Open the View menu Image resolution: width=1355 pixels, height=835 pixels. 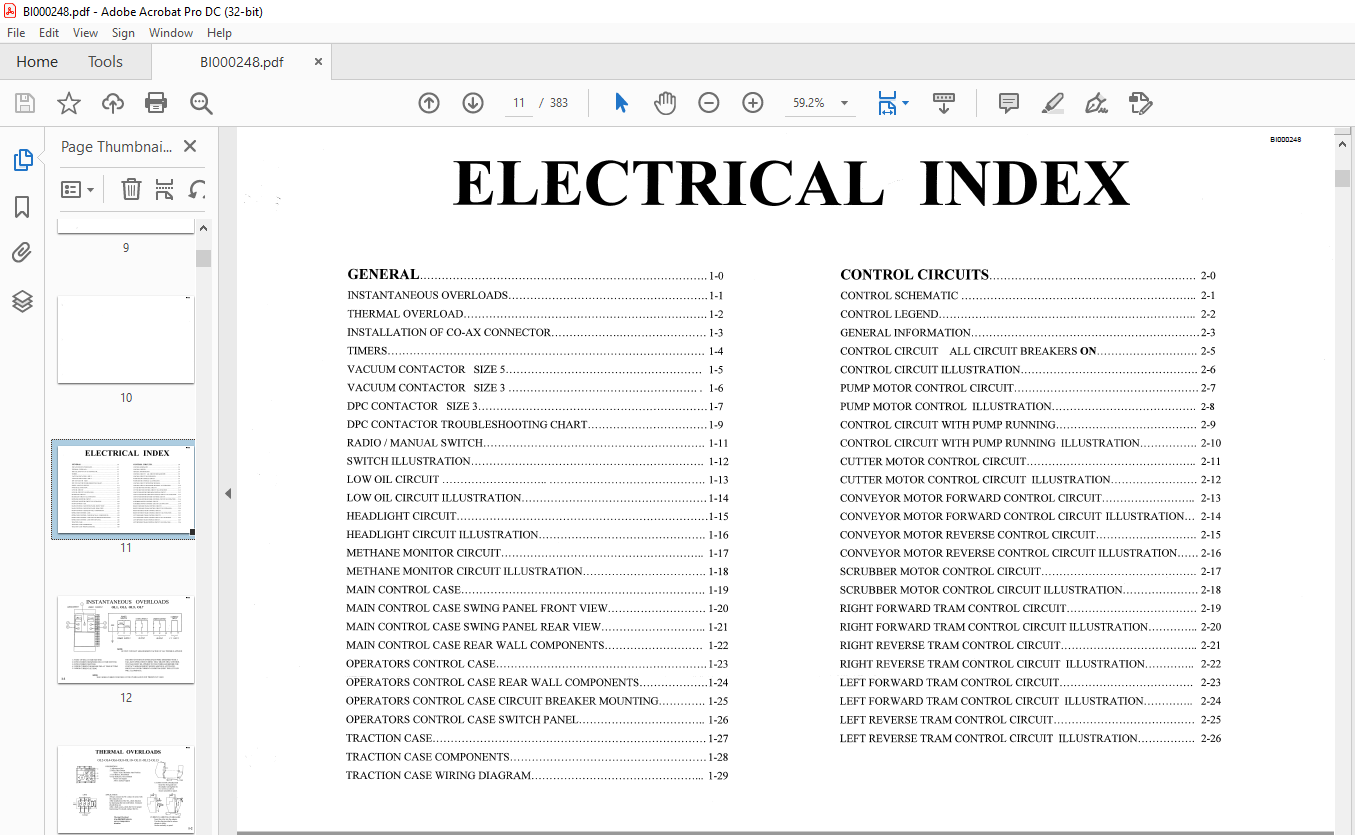[x=85, y=33]
